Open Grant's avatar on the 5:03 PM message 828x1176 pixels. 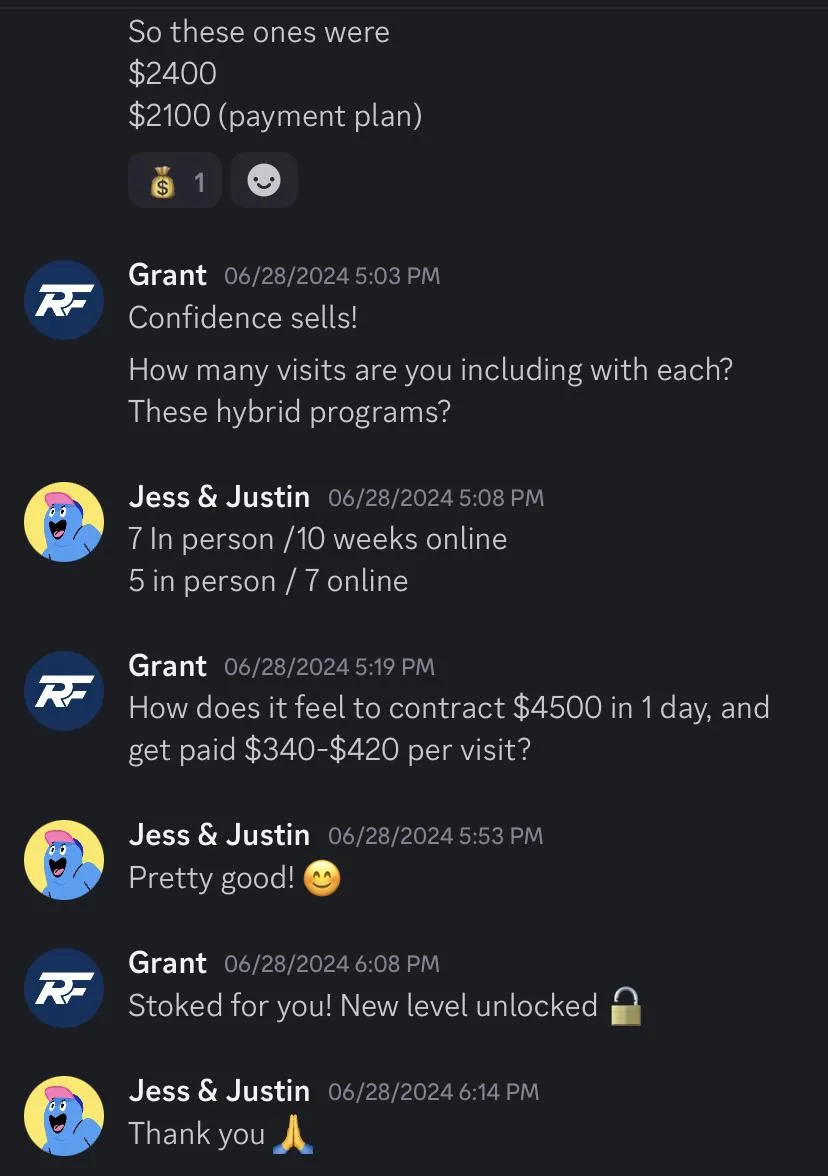tap(64, 300)
